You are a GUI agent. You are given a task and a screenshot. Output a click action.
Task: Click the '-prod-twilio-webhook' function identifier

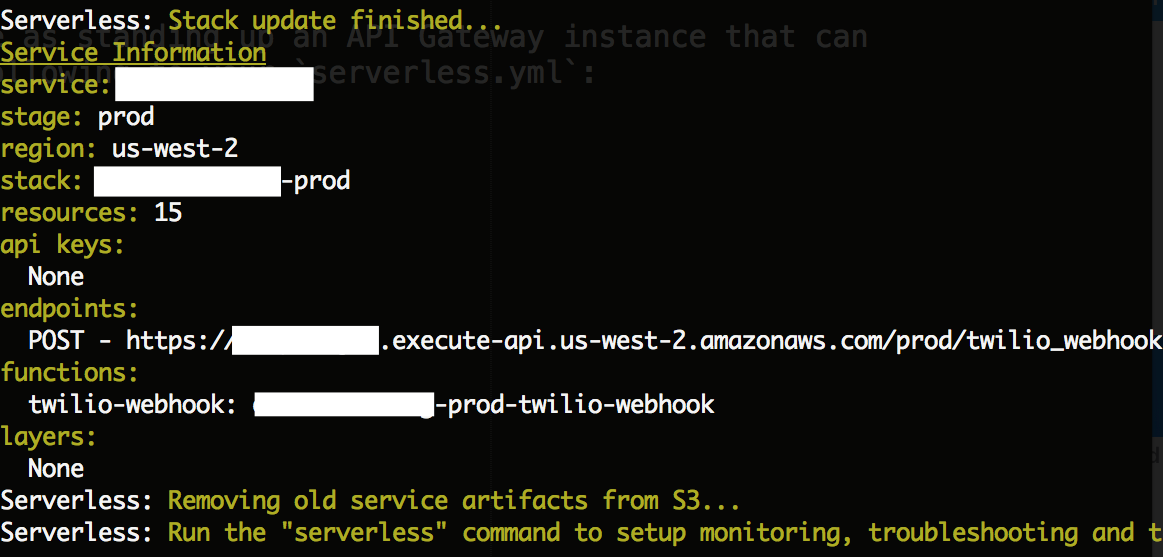(574, 404)
